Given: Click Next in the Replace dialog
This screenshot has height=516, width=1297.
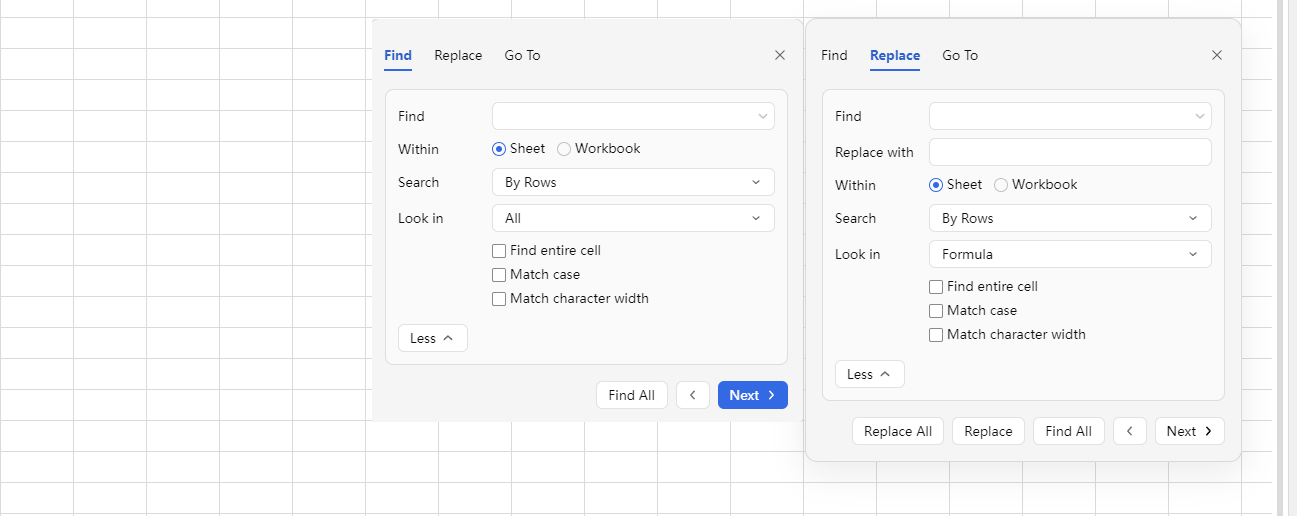Looking at the screenshot, I should click(1190, 431).
